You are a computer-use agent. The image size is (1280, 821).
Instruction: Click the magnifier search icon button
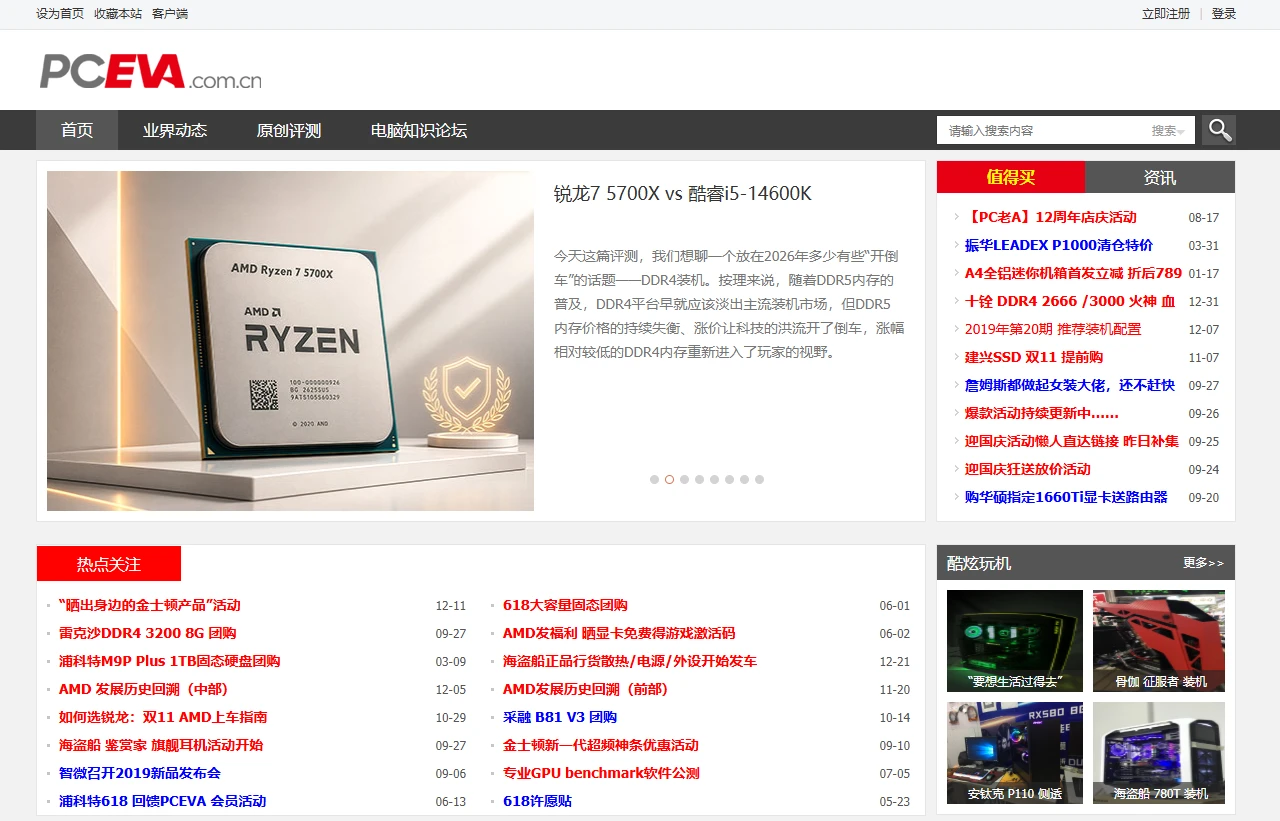[x=1218, y=130]
